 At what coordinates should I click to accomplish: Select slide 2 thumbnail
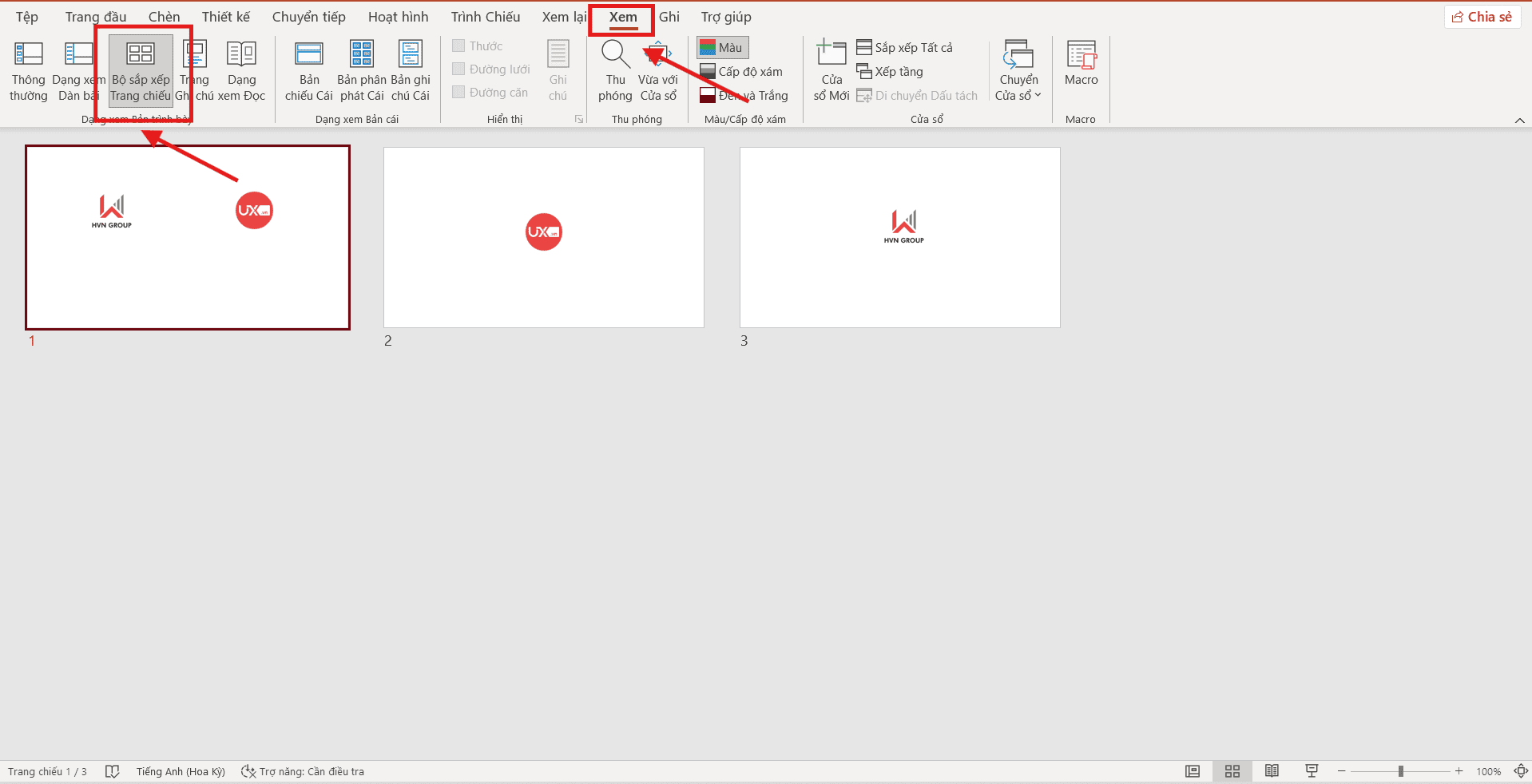pos(543,237)
